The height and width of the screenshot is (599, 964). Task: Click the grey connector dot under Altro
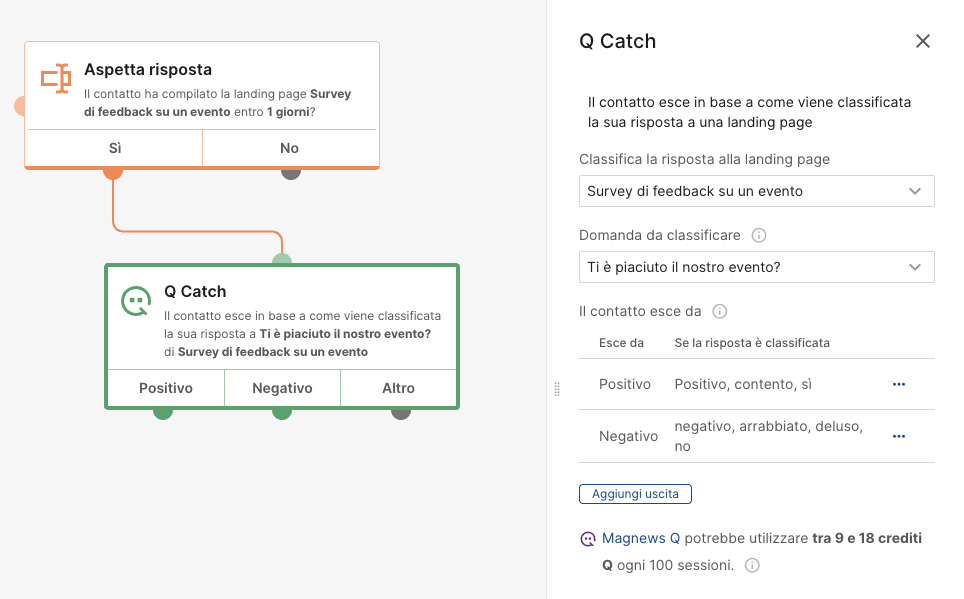click(x=401, y=413)
